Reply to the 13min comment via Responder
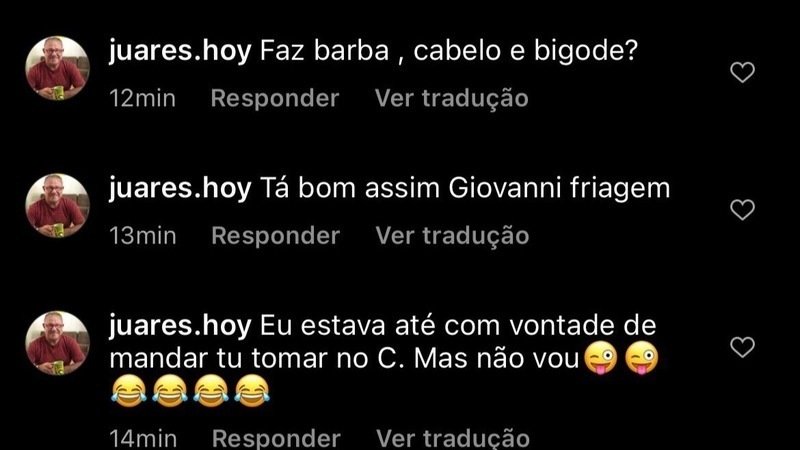The image size is (800, 450). click(276, 236)
